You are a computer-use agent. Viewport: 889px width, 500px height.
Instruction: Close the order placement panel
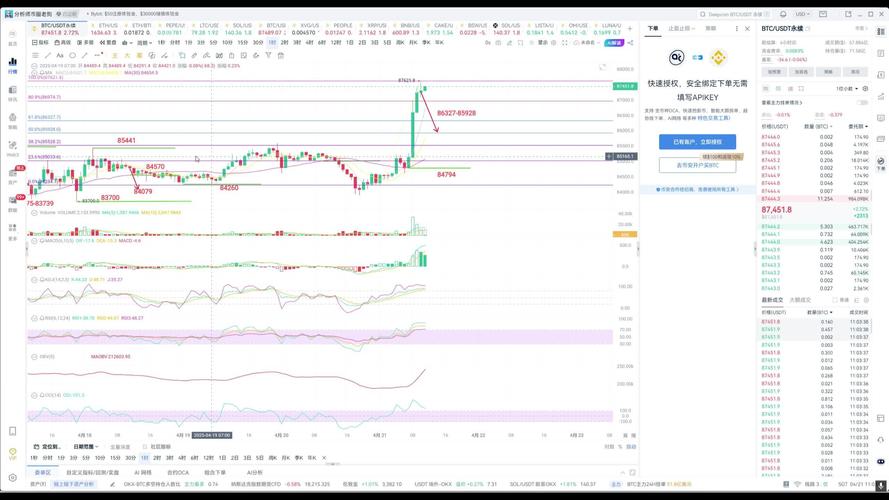pos(747,29)
